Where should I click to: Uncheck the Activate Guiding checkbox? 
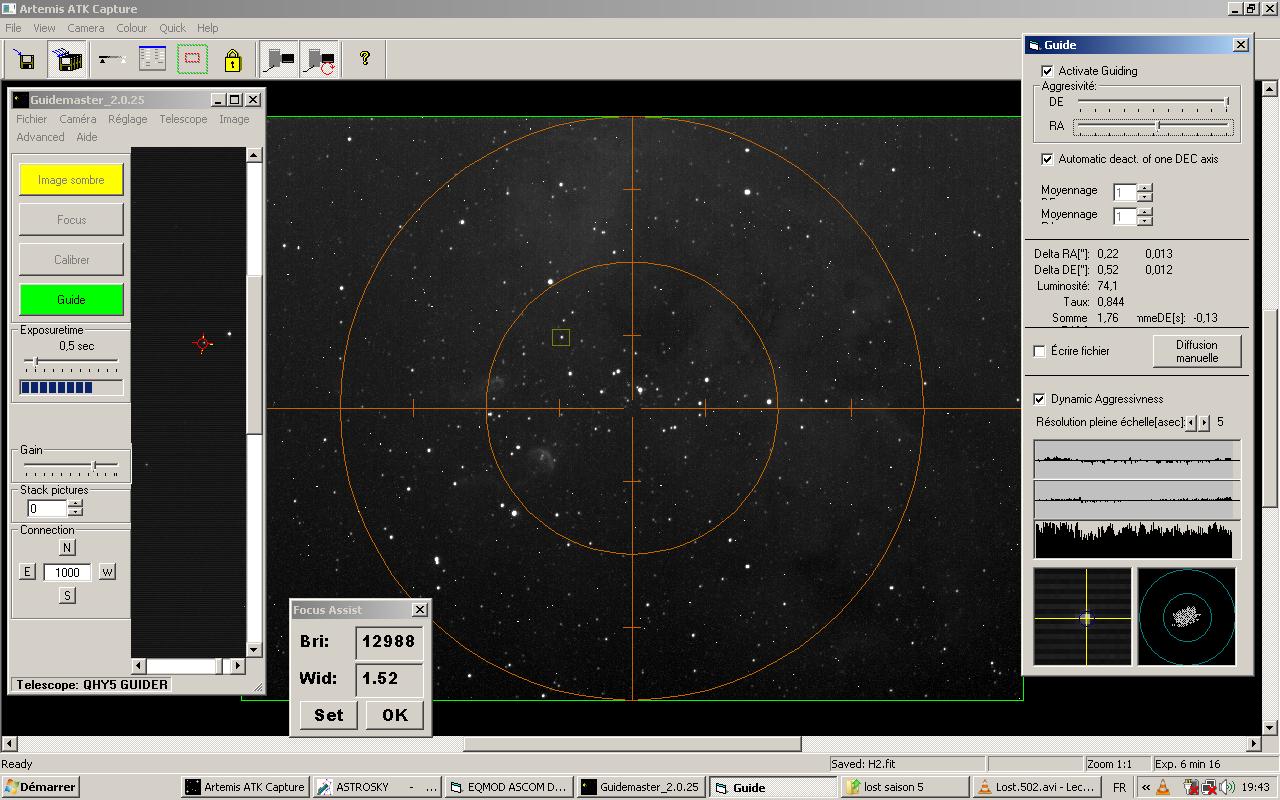click(x=1047, y=71)
